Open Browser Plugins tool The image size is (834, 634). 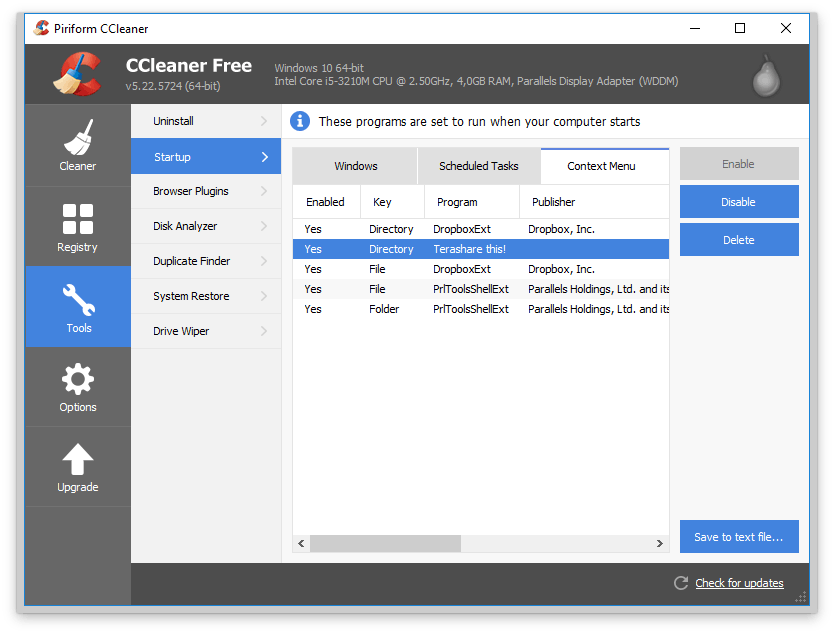[x=206, y=191]
